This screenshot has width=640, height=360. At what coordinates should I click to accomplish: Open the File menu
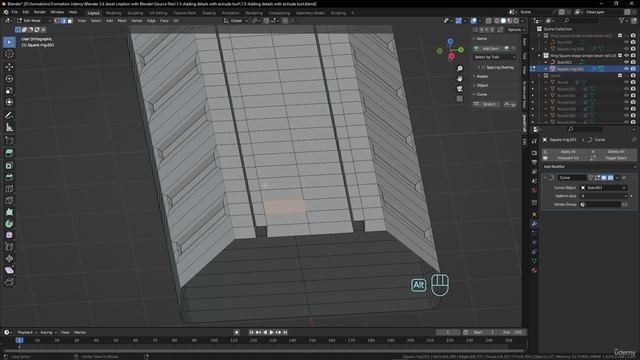[15, 12]
